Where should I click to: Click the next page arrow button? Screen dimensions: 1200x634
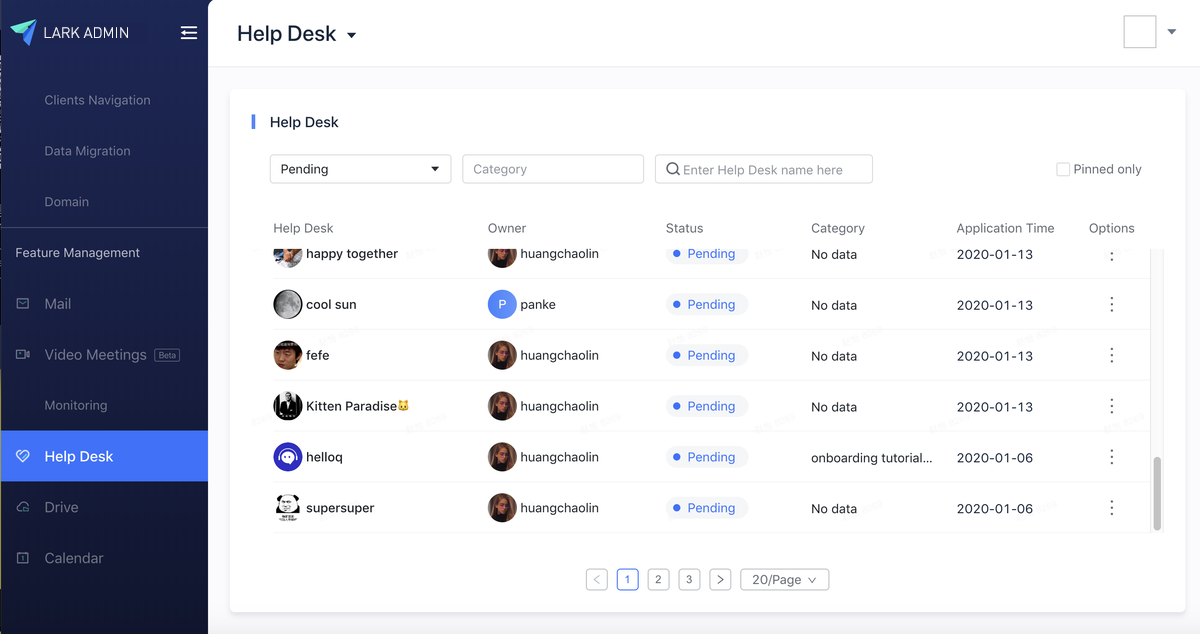[x=720, y=579]
